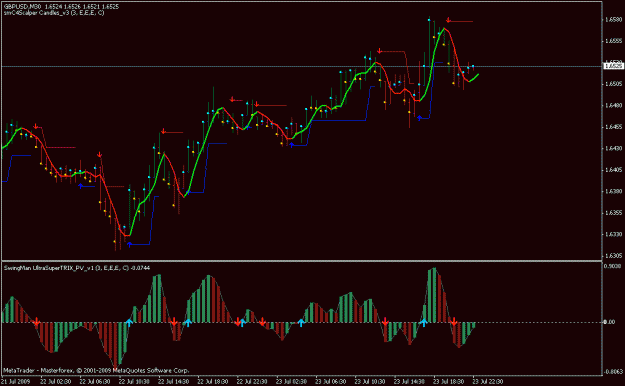Click the 1.6405 price axis label

[x=613, y=170]
